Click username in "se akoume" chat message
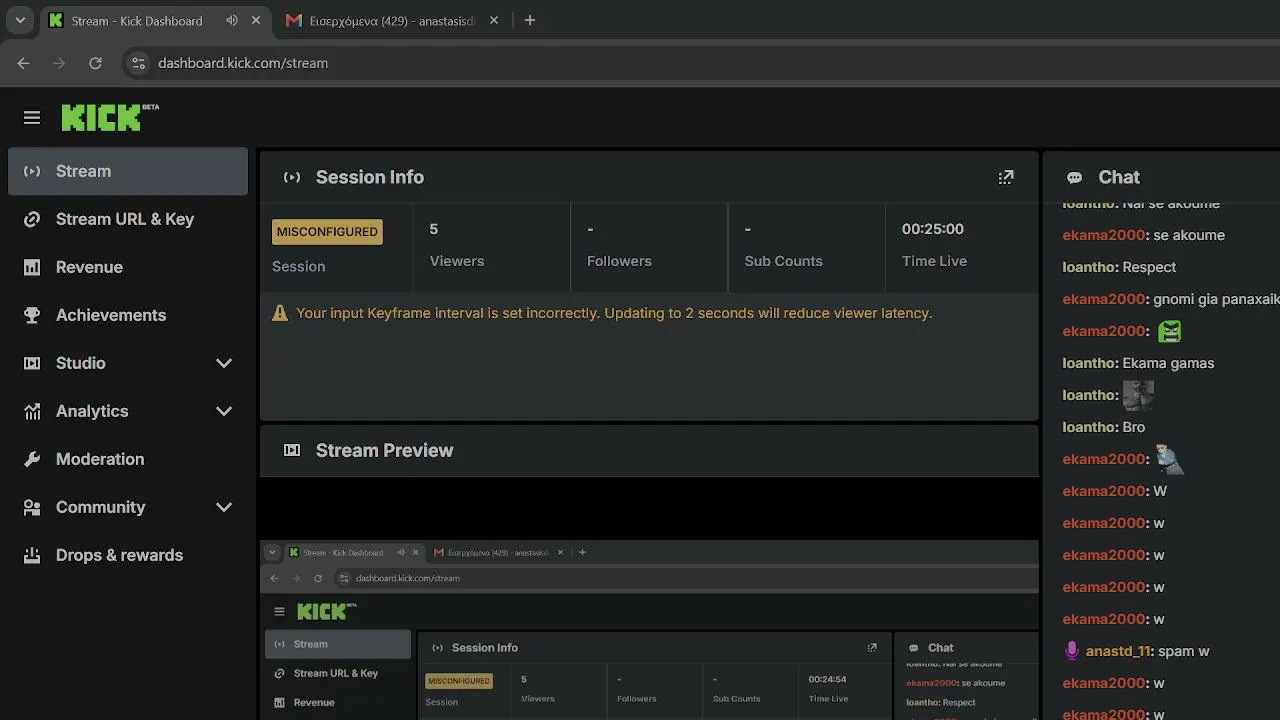Image resolution: width=1280 pixels, height=720 pixels. pyautogui.click(x=1106, y=235)
